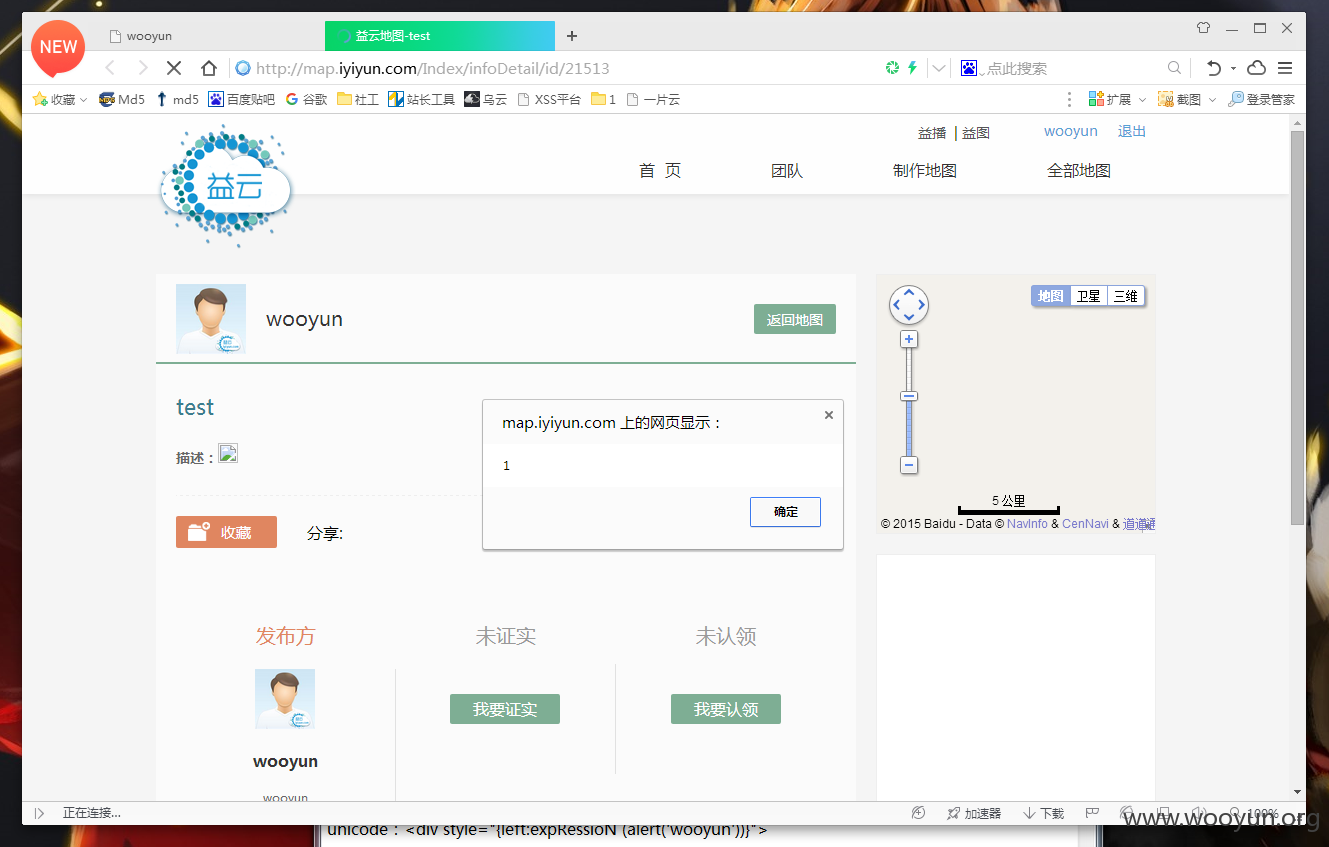Image resolution: width=1329 pixels, height=847 pixels.
Task: Open the bookmarks bar overflow dots
Action: tap(1070, 99)
